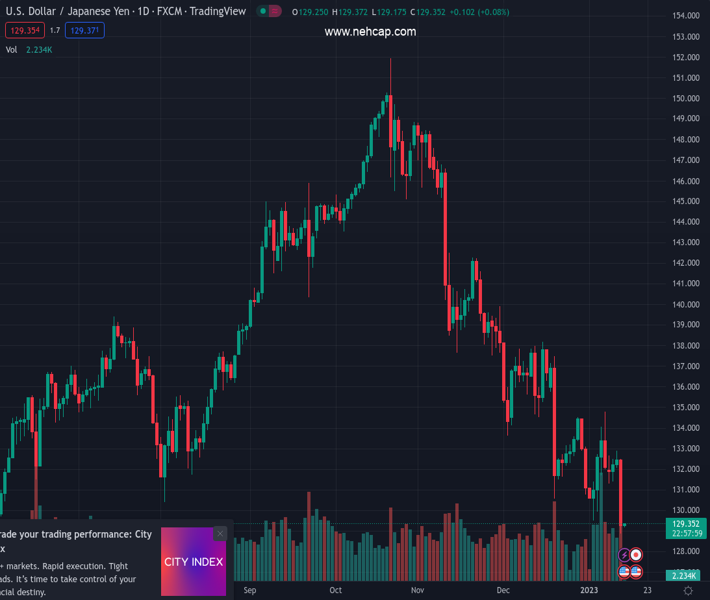The height and width of the screenshot is (600, 710).
Task: Click the left US flag event icon
Action: pos(625,572)
